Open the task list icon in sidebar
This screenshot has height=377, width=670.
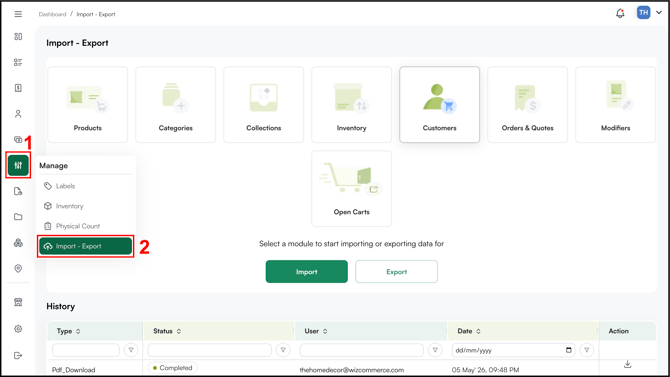(x=18, y=62)
